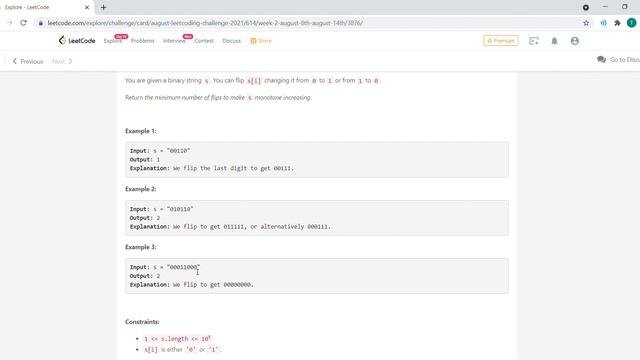Click the Premium button
640x360 pixels.
[501, 41]
